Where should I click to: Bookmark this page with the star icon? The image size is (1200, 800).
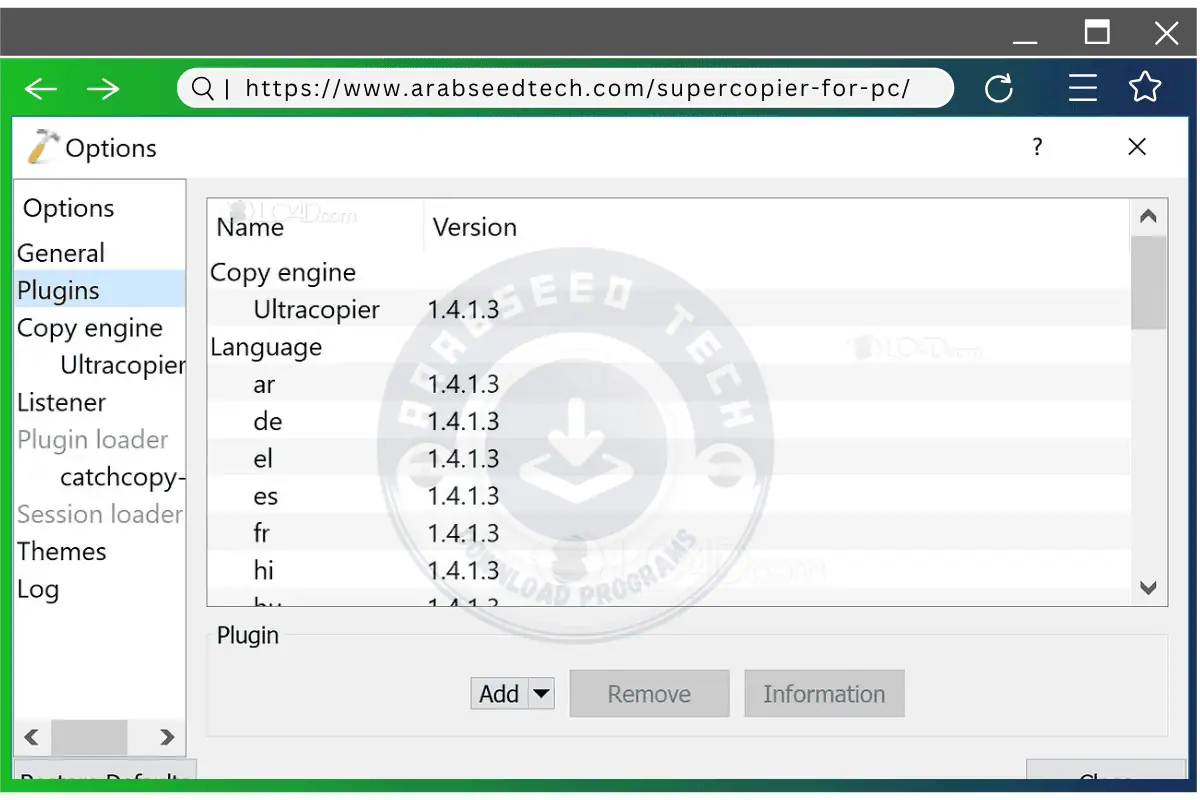click(1145, 88)
